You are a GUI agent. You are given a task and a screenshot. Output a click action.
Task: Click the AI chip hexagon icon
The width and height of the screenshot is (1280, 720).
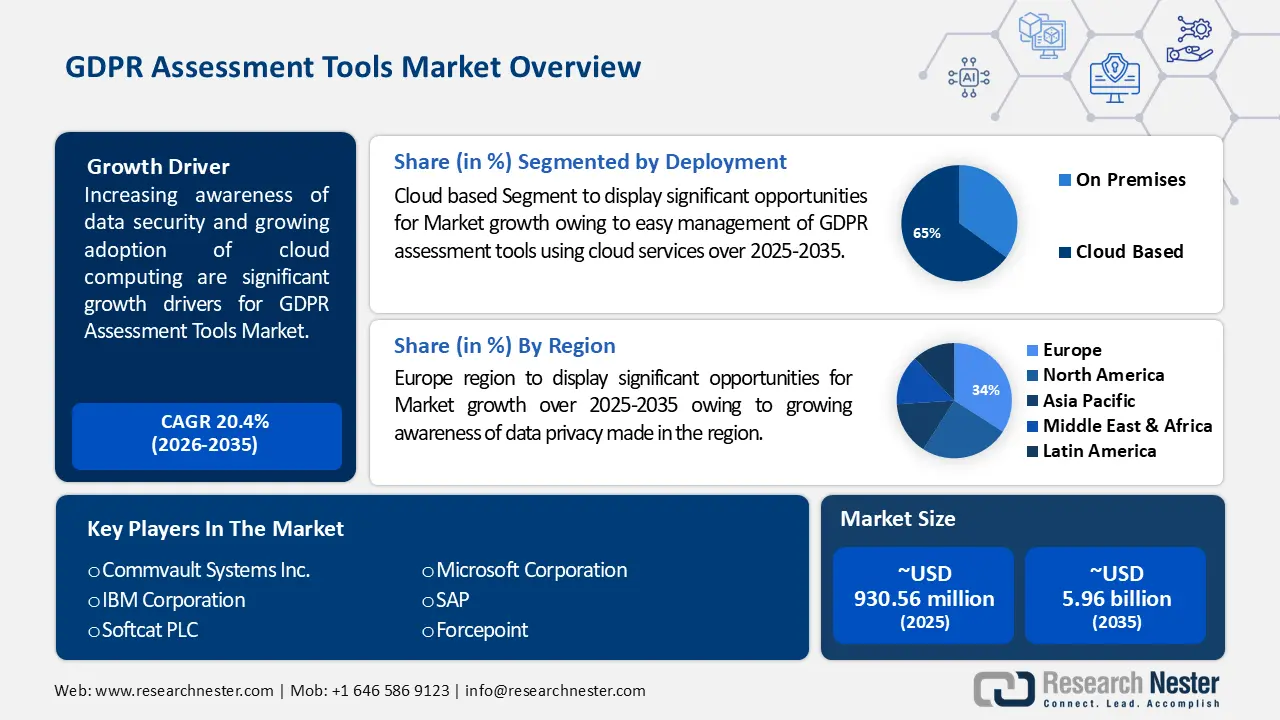968,76
